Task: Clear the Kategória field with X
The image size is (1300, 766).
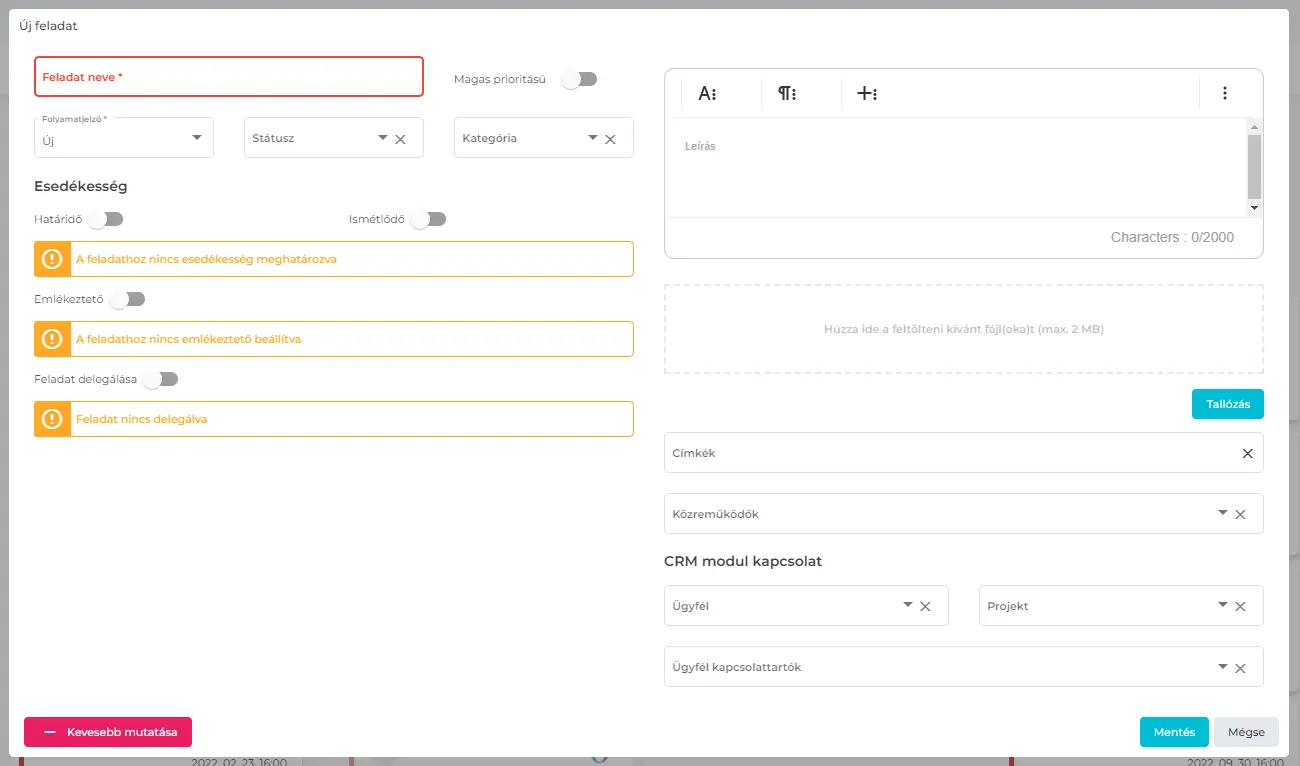Action: (x=610, y=139)
